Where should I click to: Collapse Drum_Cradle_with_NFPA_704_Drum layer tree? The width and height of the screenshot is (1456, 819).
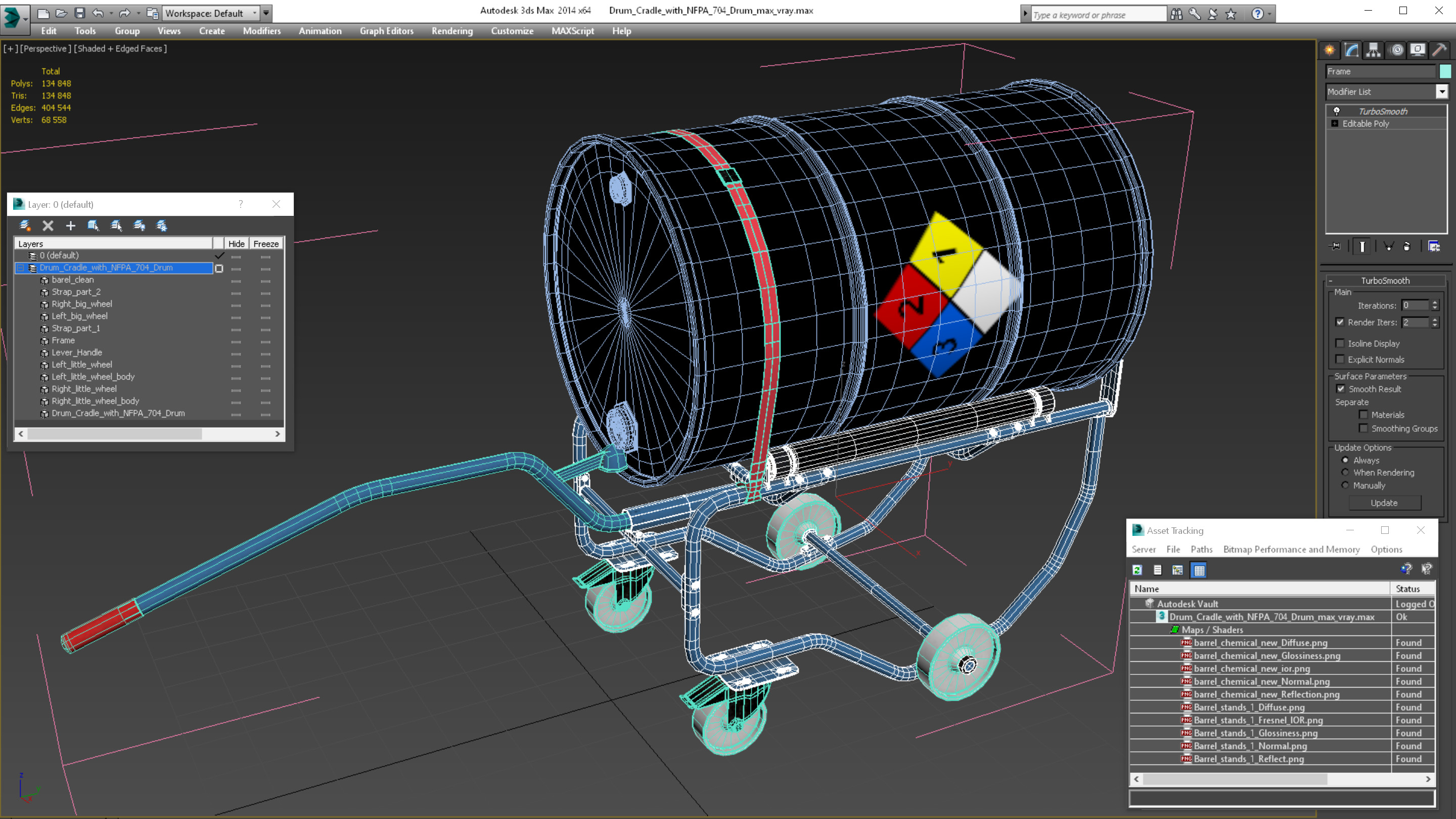[x=20, y=268]
